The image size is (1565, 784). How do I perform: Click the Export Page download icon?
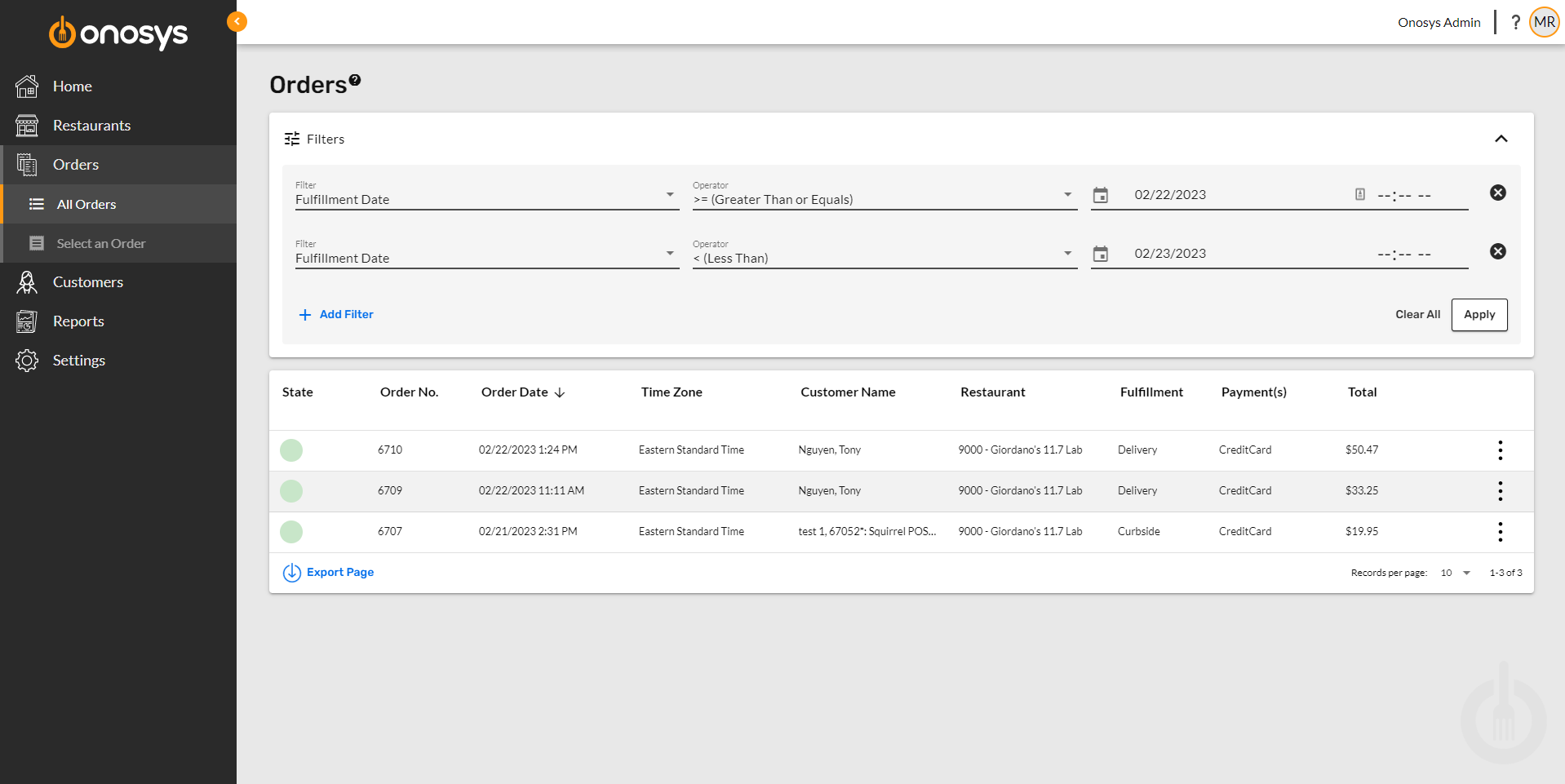[292, 572]
